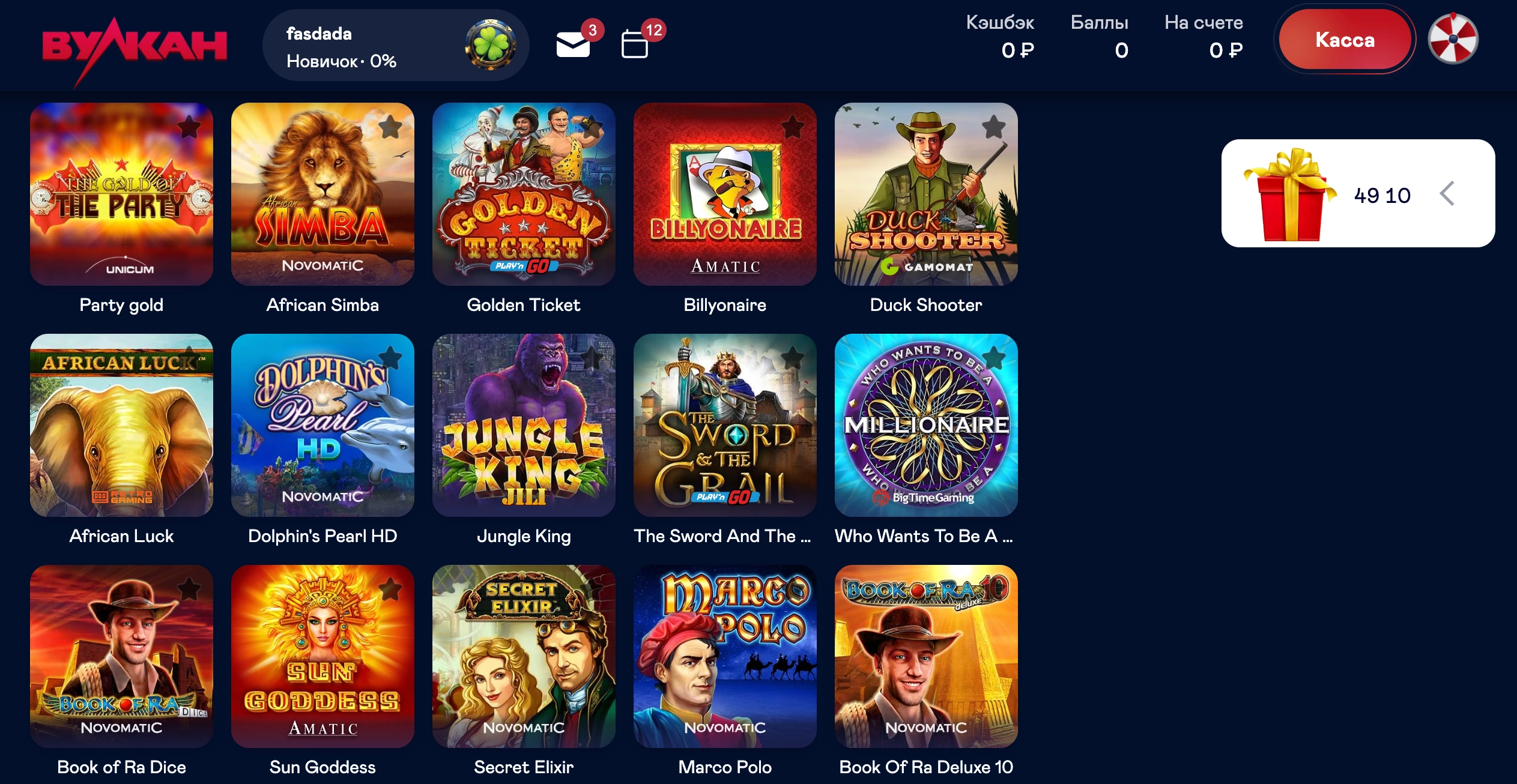Image resolution: width=1517 pixels, height=784 pixels.
Task: Toggle the favorite star on Party gold
Action: tap(189, 127)
